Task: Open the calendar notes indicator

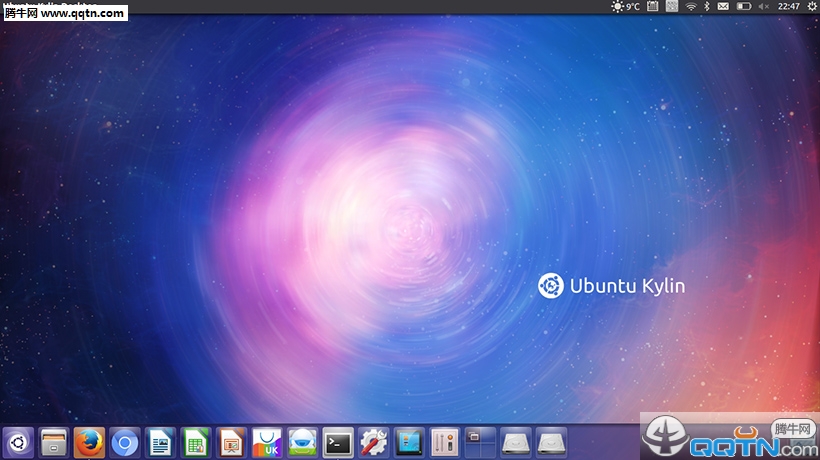Action: pyautogui.click(x=653, y=6)
